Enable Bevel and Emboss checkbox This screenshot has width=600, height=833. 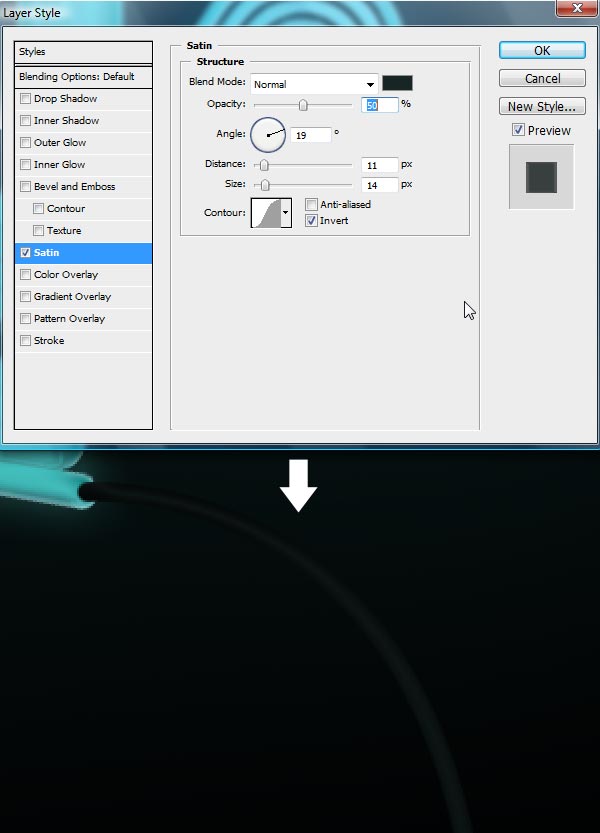coord(25,186)
